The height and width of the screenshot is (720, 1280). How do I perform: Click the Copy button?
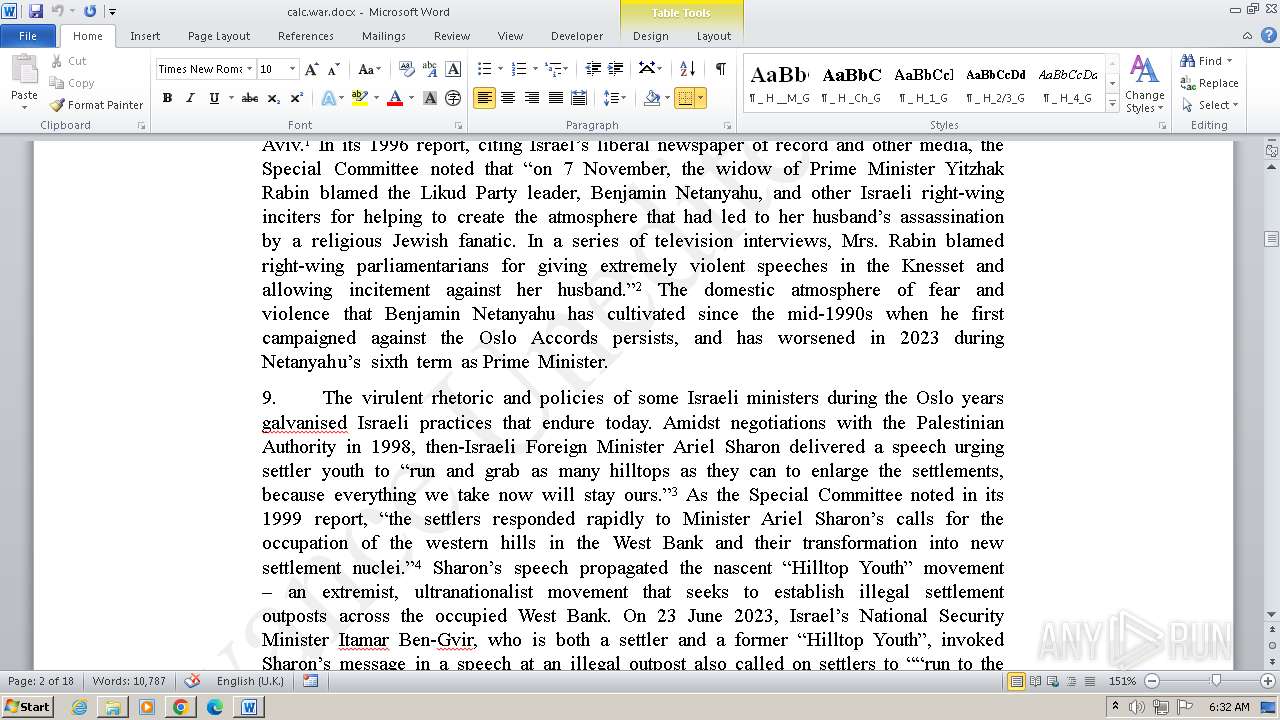72,83
